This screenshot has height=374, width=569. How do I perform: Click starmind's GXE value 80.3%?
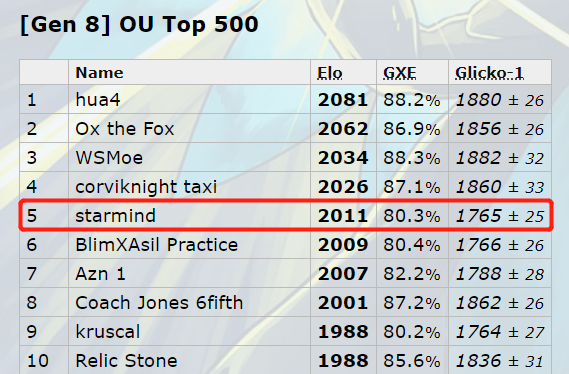coord(412,216)
